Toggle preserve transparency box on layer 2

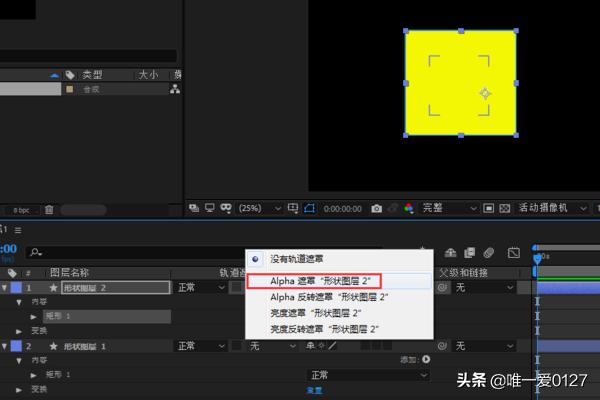click(x=237, y=346)
